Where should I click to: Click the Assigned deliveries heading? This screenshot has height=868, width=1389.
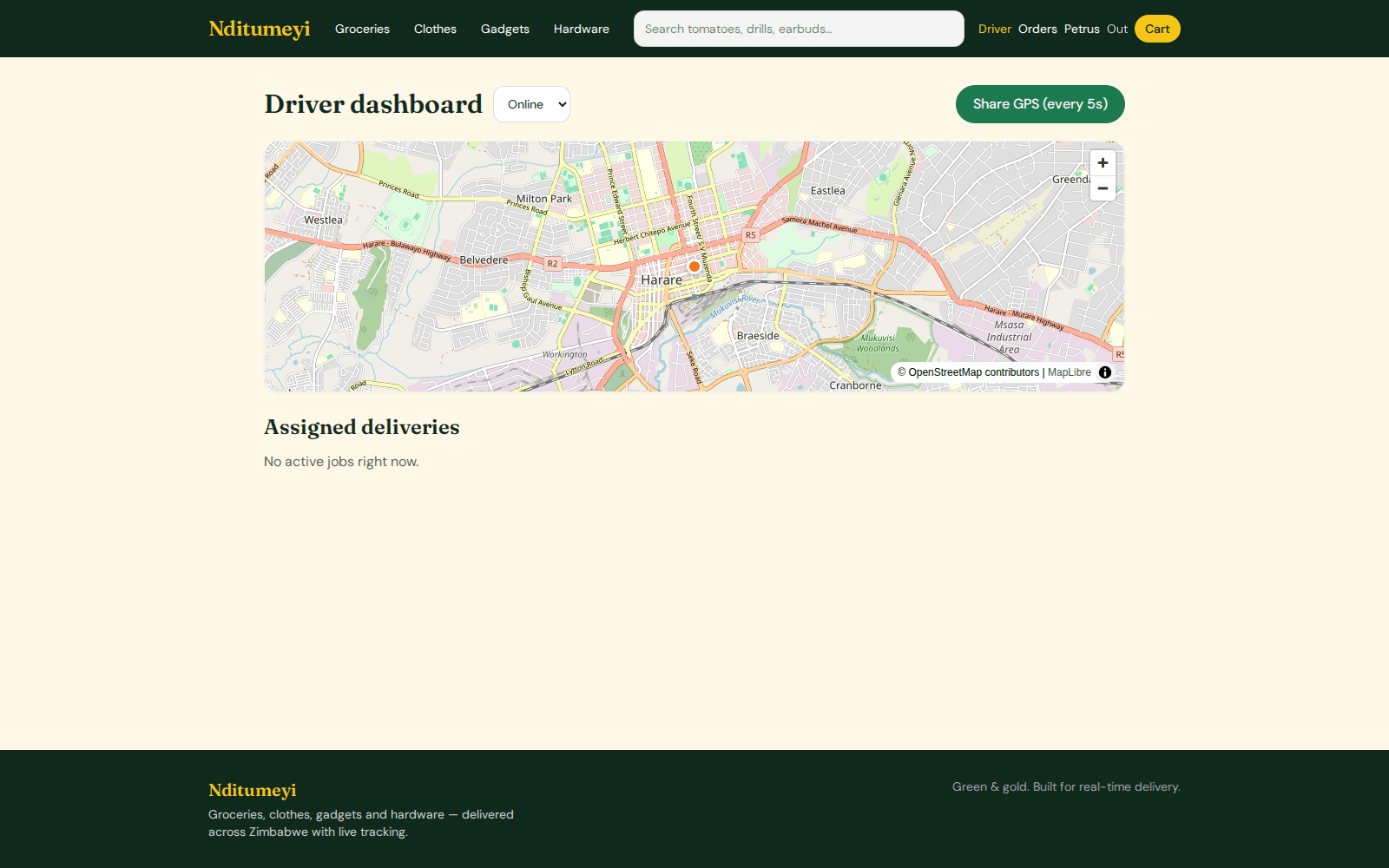362,427
